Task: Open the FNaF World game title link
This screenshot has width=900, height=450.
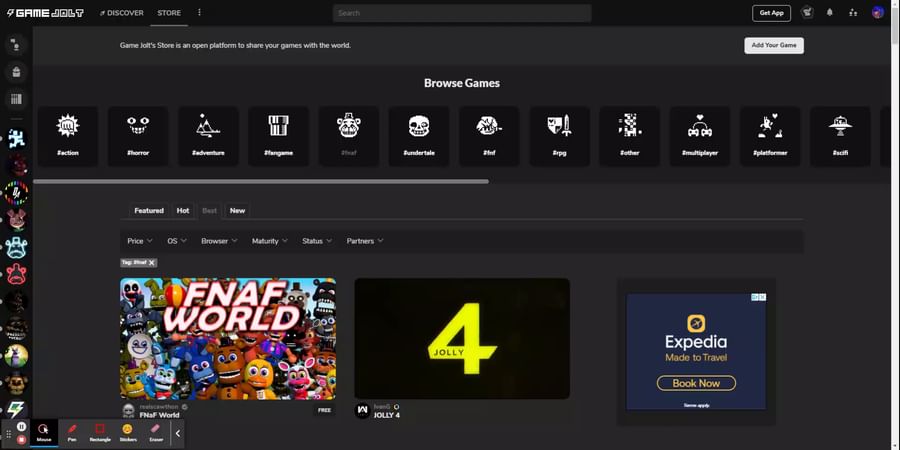Action: [x=160, y=415]
